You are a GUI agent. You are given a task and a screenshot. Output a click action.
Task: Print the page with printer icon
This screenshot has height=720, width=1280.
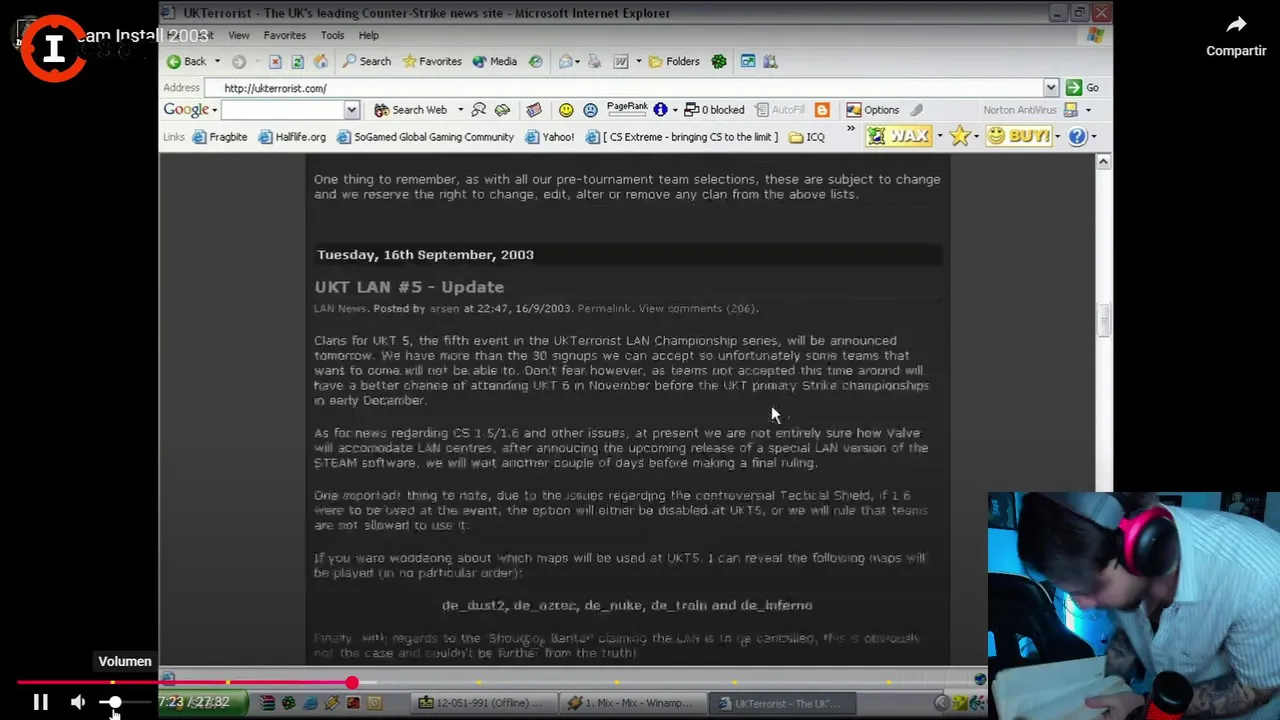click(x=594, y=62)
